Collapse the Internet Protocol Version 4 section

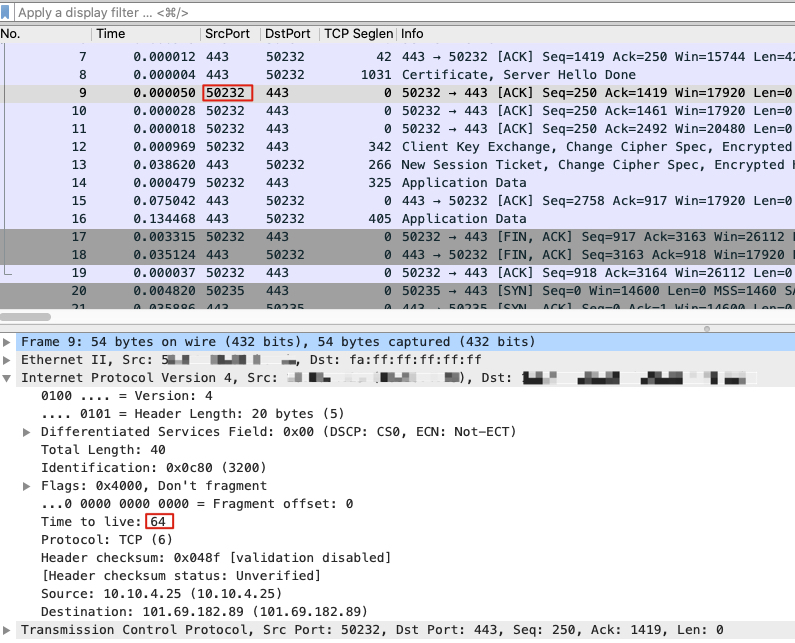tap(7, 378)
